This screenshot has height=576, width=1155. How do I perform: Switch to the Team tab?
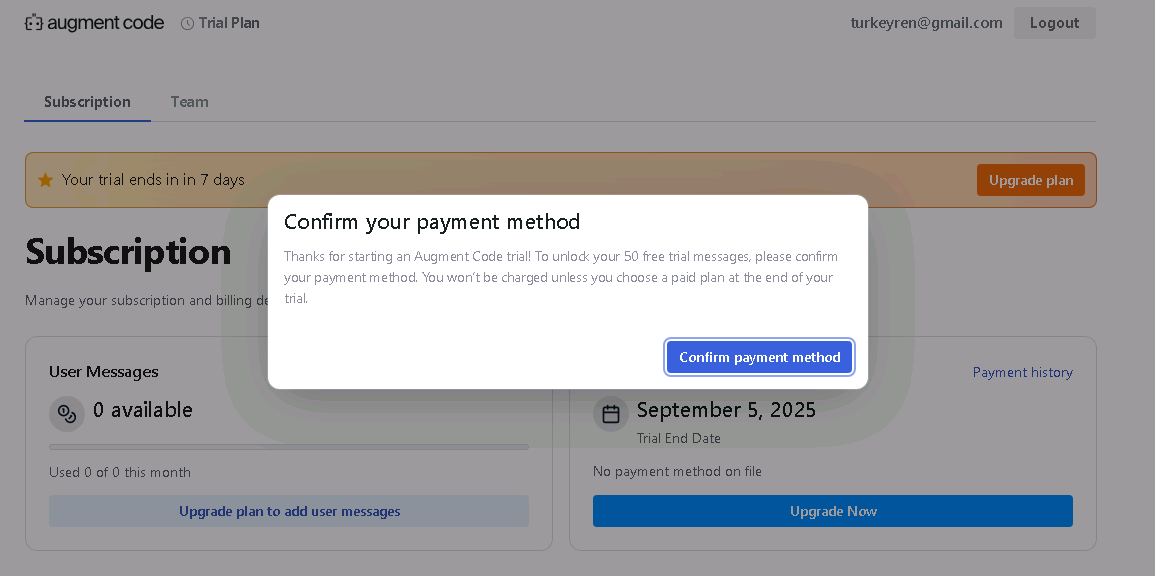[x=189, y=102]
